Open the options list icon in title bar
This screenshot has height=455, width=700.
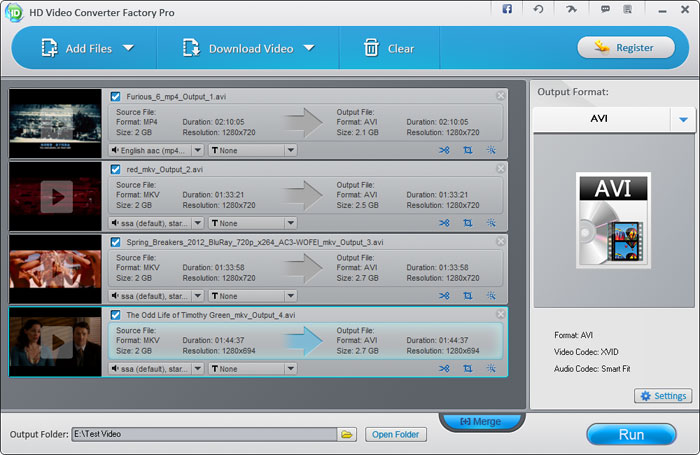tap(628, 9)
